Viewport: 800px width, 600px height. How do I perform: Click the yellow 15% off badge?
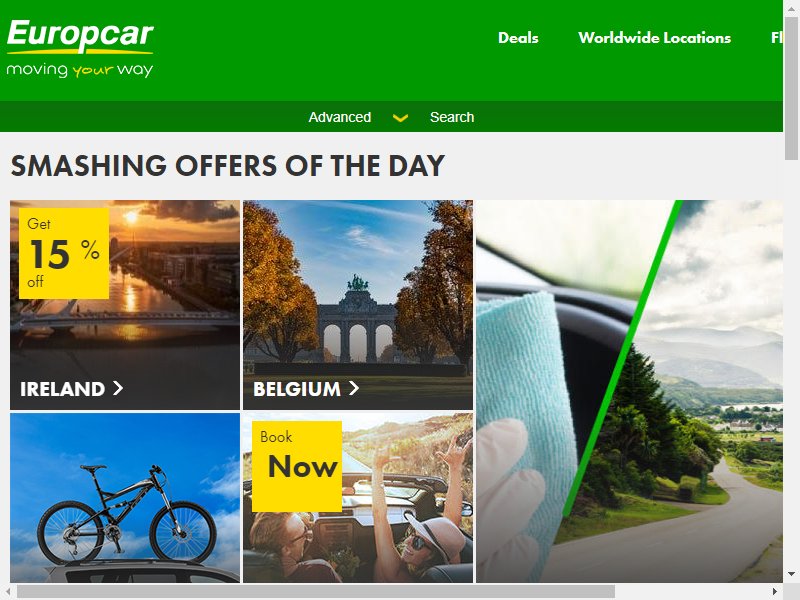(x=64, y=253)
